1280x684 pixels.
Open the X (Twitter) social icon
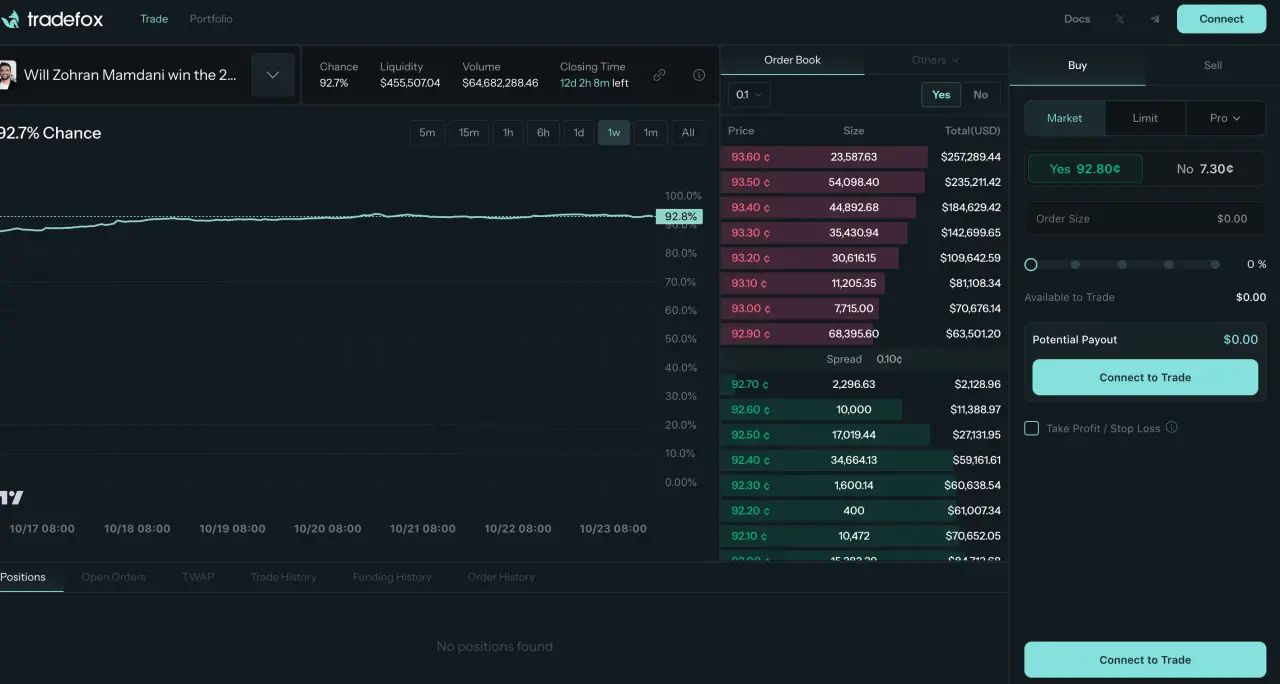tap(1119, 18)
